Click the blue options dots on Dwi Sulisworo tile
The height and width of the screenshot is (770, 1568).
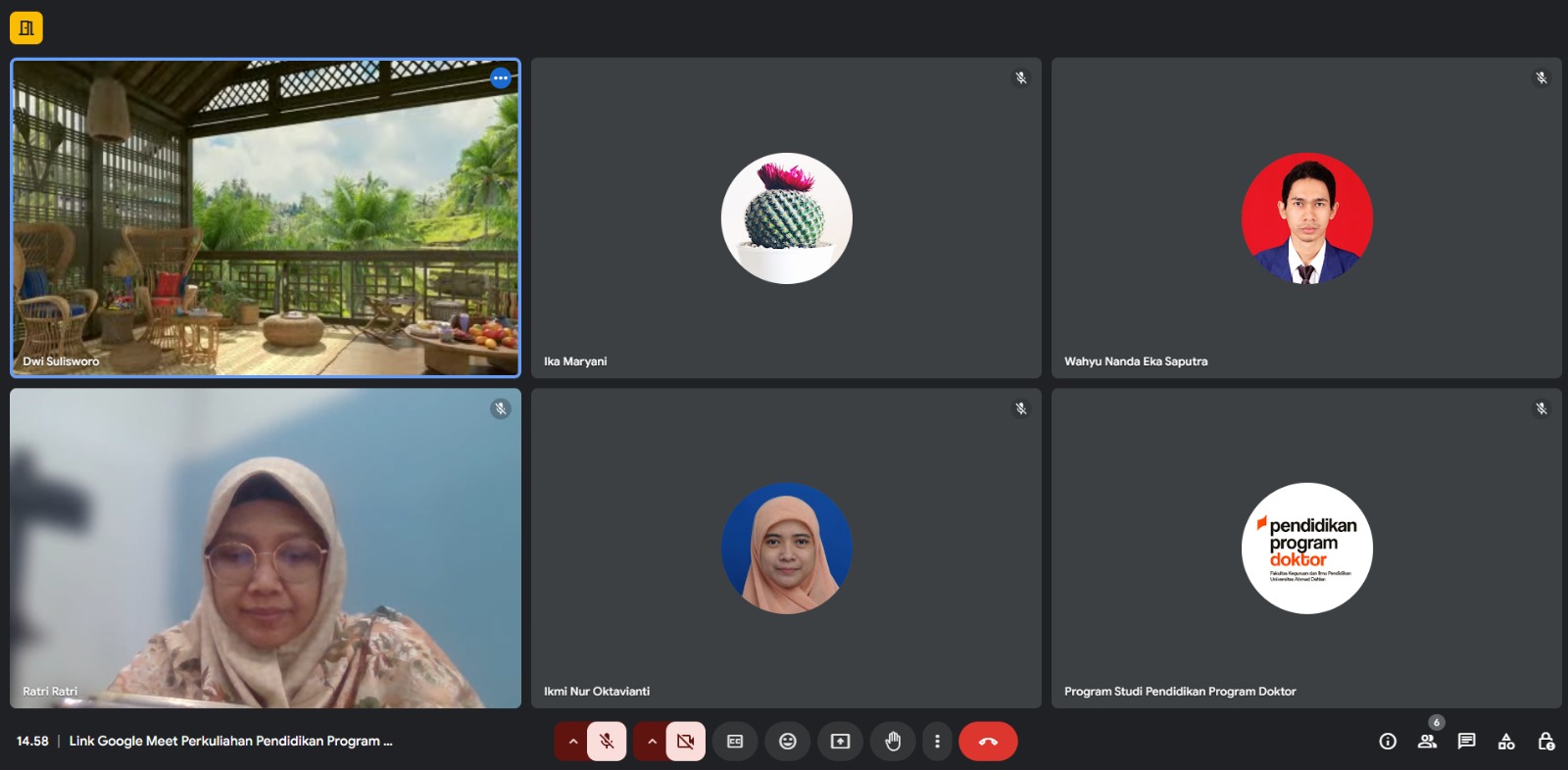tap(501, 78)
